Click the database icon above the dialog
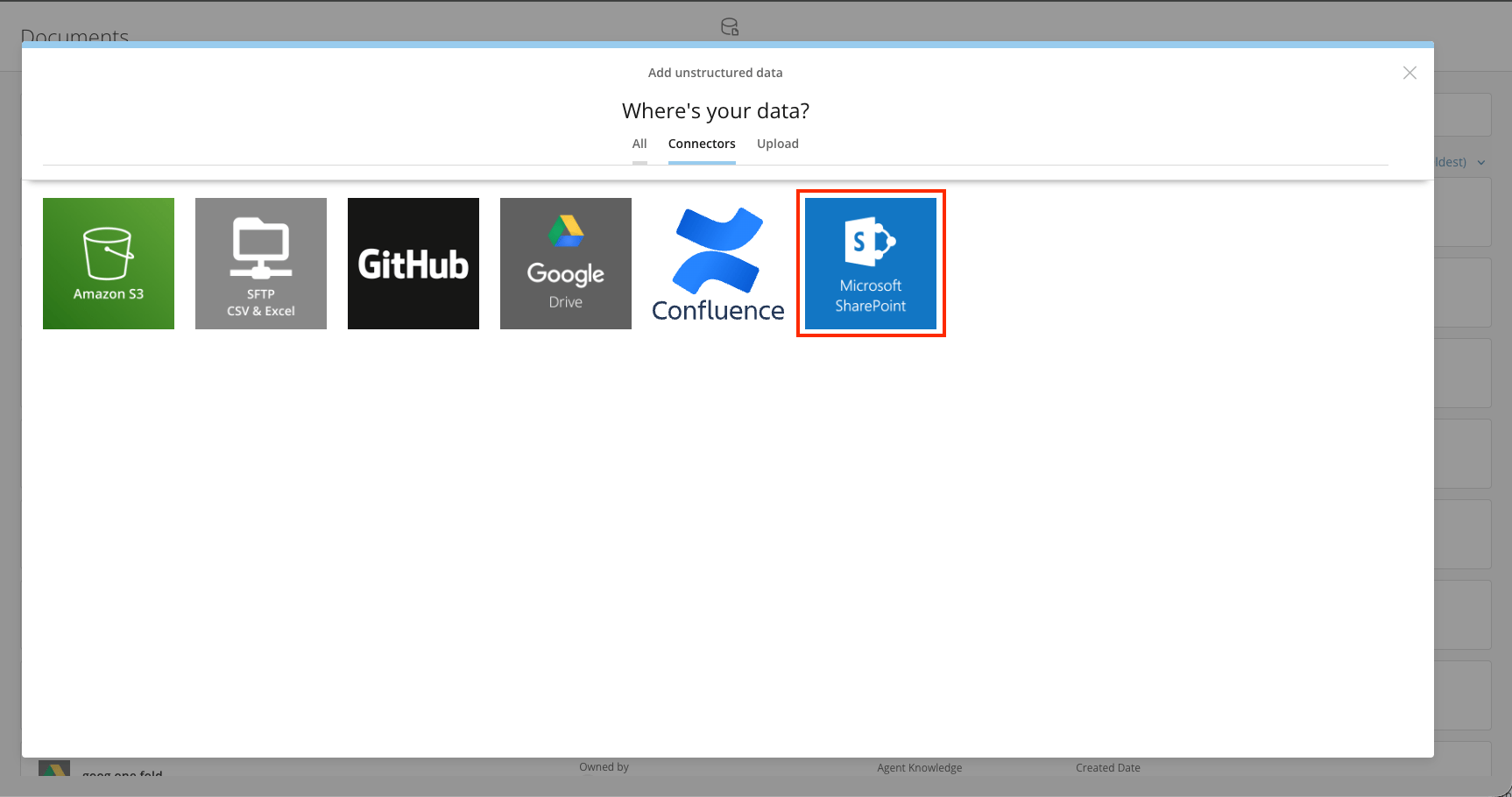 click(730, 26)
